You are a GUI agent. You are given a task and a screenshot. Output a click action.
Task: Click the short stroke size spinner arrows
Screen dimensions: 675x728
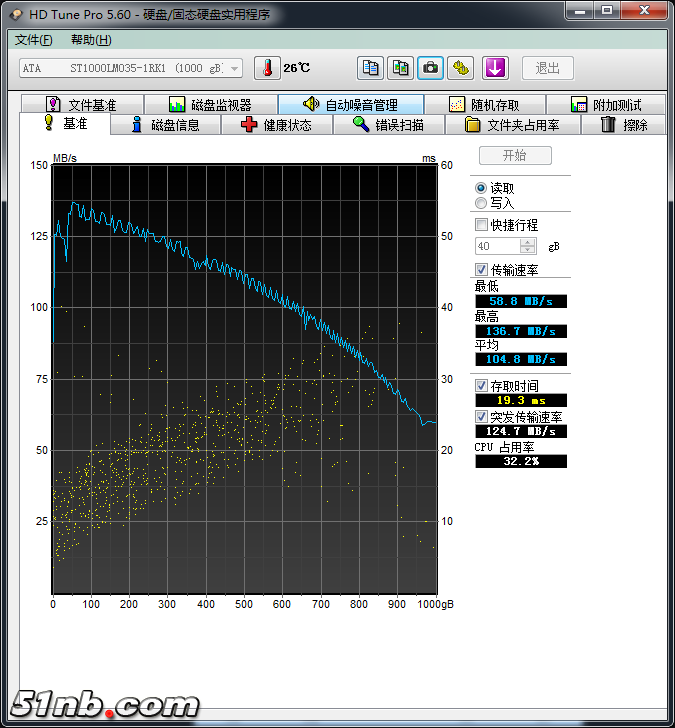tap(528, 246)
